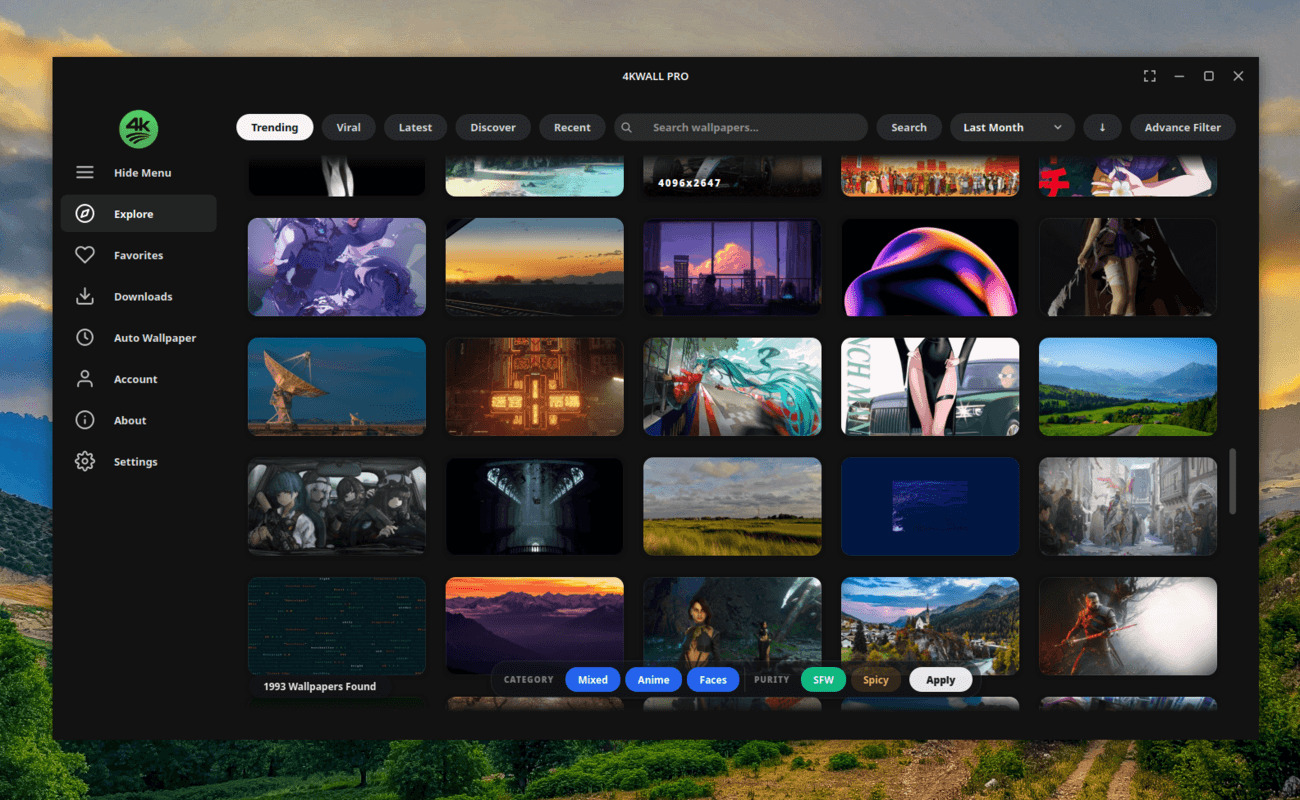Click Hide Menu label in sidebar
1300x800 pixels.
143,173
